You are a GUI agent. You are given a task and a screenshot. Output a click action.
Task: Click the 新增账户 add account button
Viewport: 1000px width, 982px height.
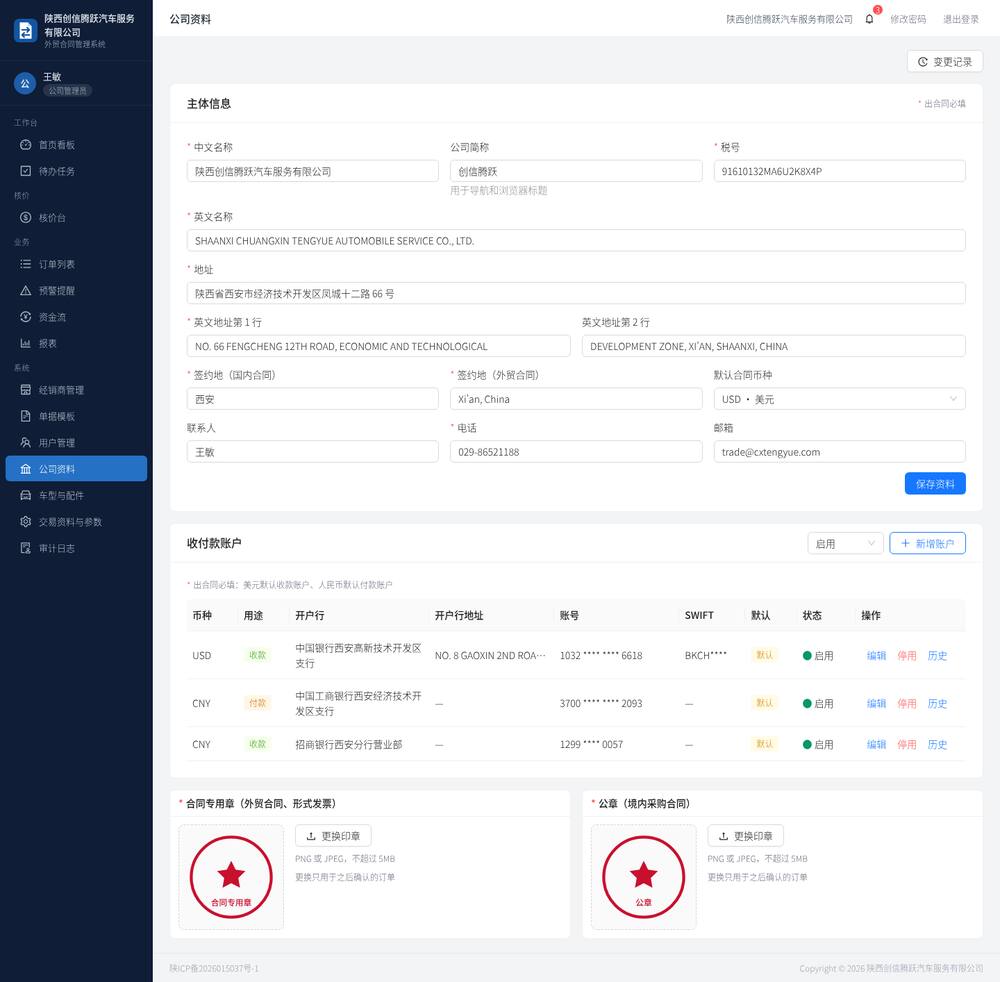point(927,543)
